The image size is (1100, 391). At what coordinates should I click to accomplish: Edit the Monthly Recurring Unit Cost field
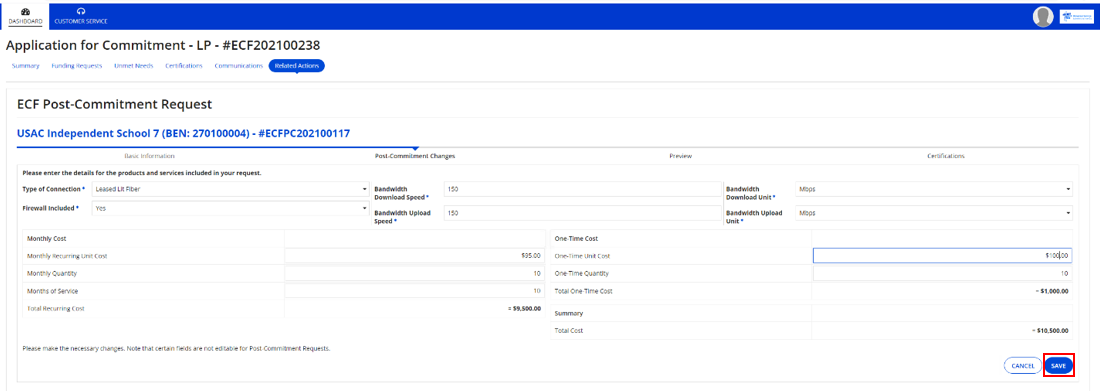[x=415, y=256]
